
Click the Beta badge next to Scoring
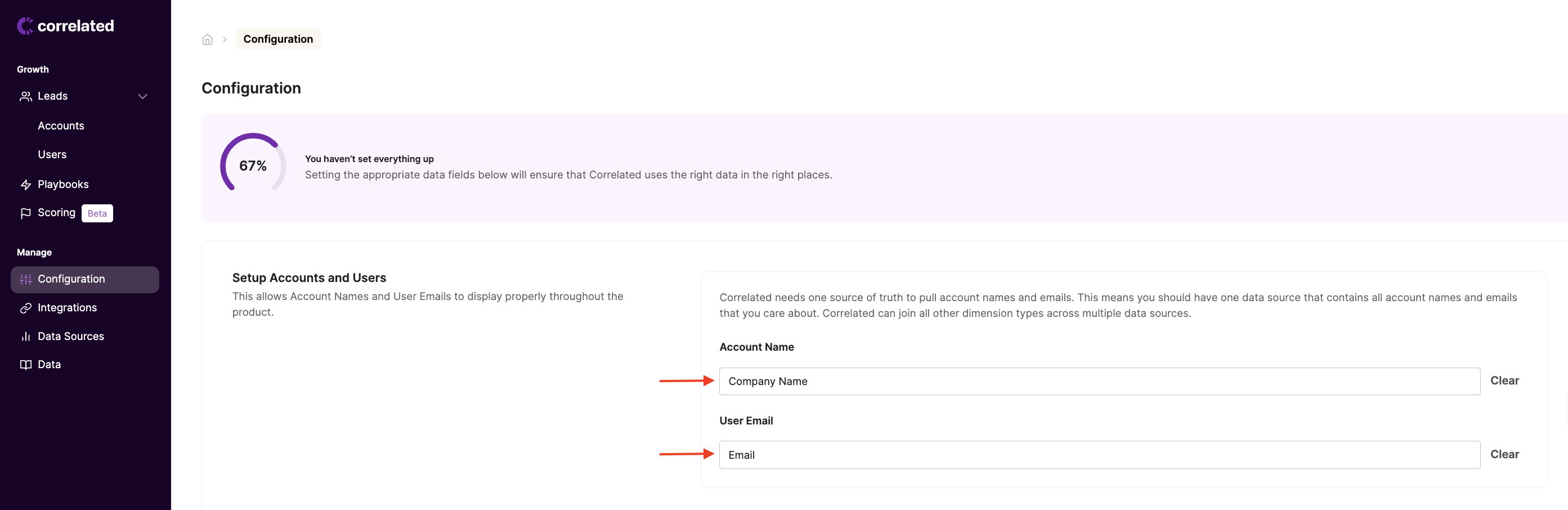click(x=97, y=213)
